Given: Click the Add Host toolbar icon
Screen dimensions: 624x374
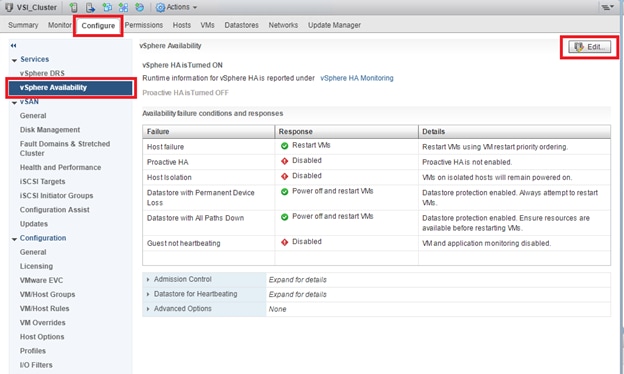Looking at the screenshot, I should [74, 7].
